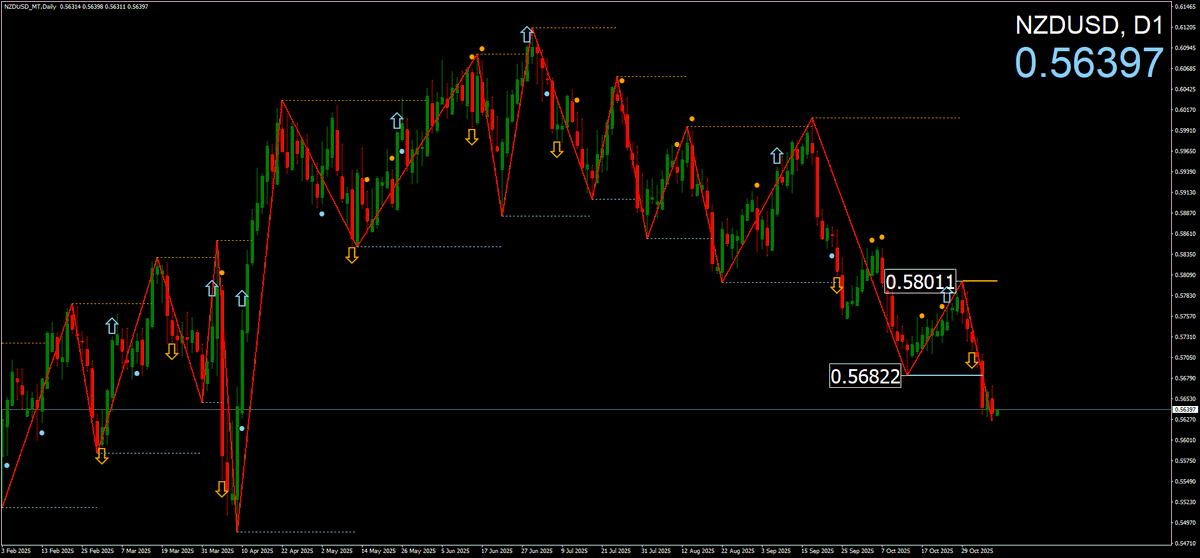1200x558 pixels.
Task: Select the orange down arrow at the early April 2025 low
Action: coord(221,489)
